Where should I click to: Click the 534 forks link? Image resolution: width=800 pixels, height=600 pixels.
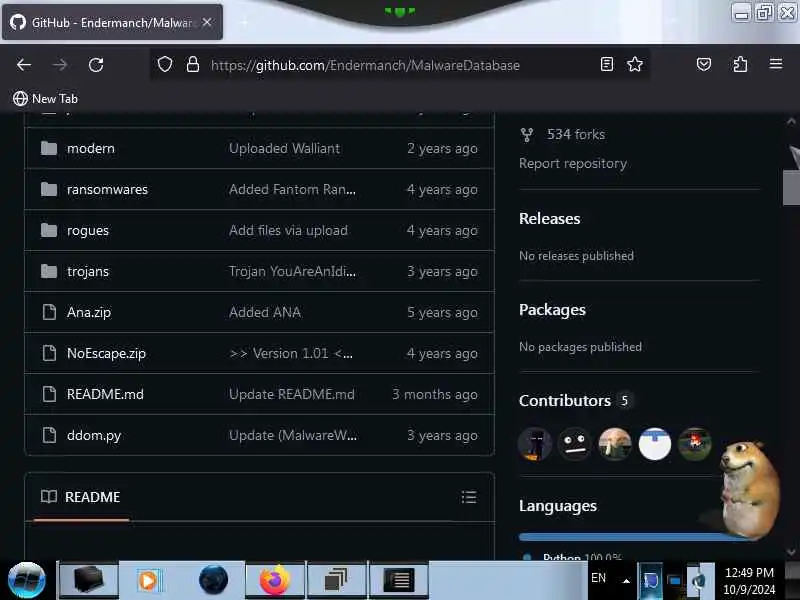(x=576, y=134)
